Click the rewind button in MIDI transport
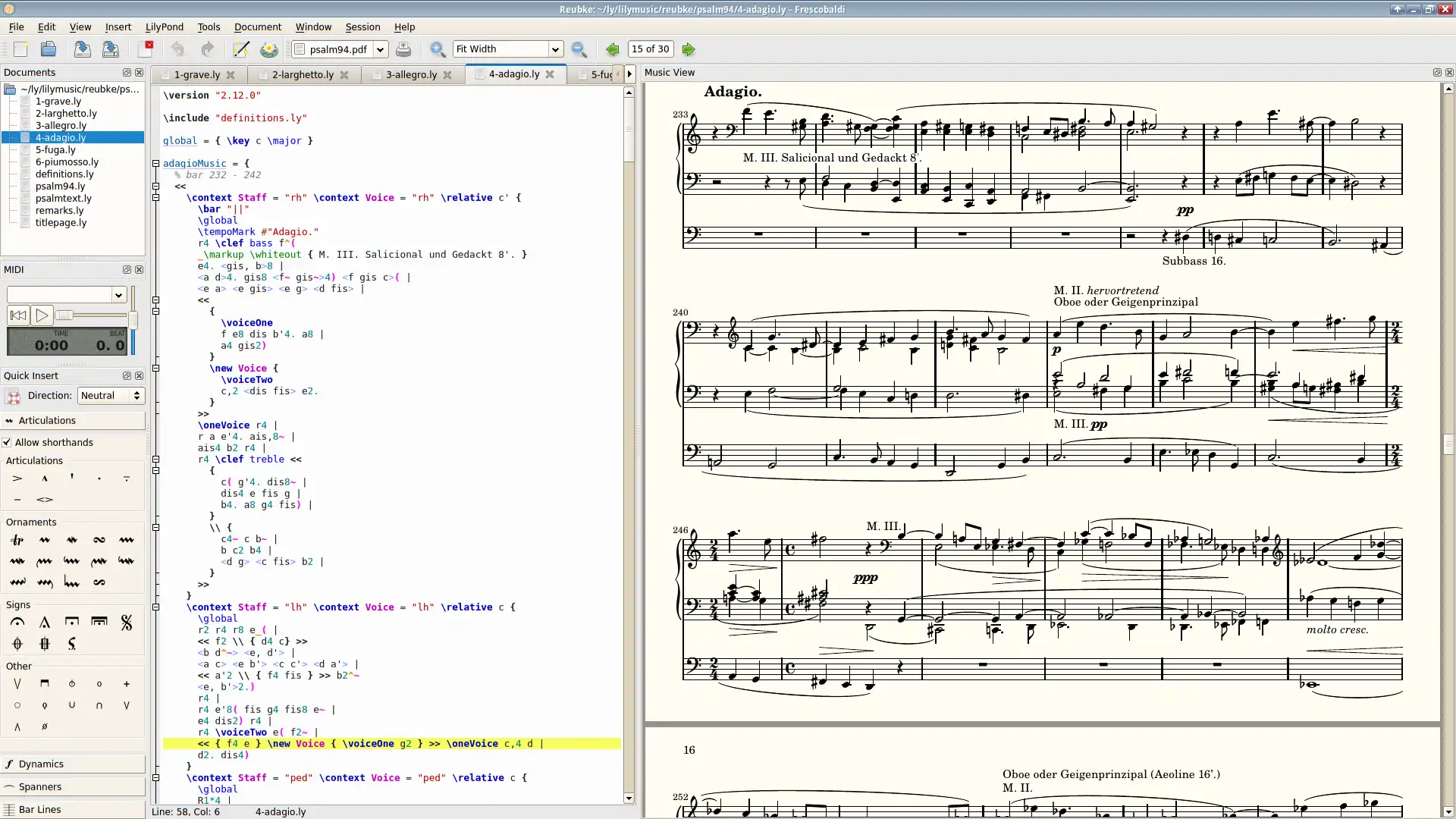 18,315
